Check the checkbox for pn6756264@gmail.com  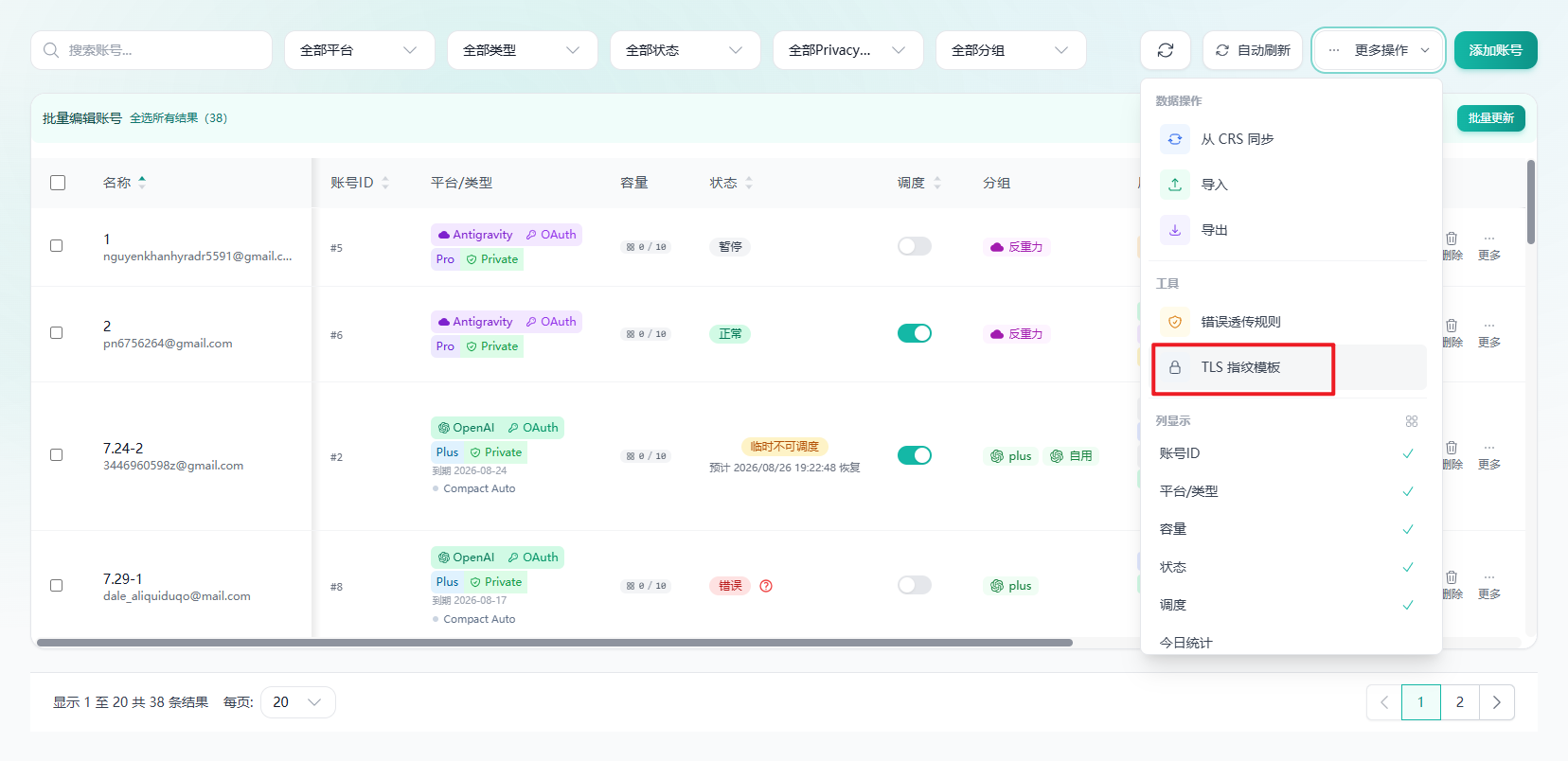coord(57,333)
